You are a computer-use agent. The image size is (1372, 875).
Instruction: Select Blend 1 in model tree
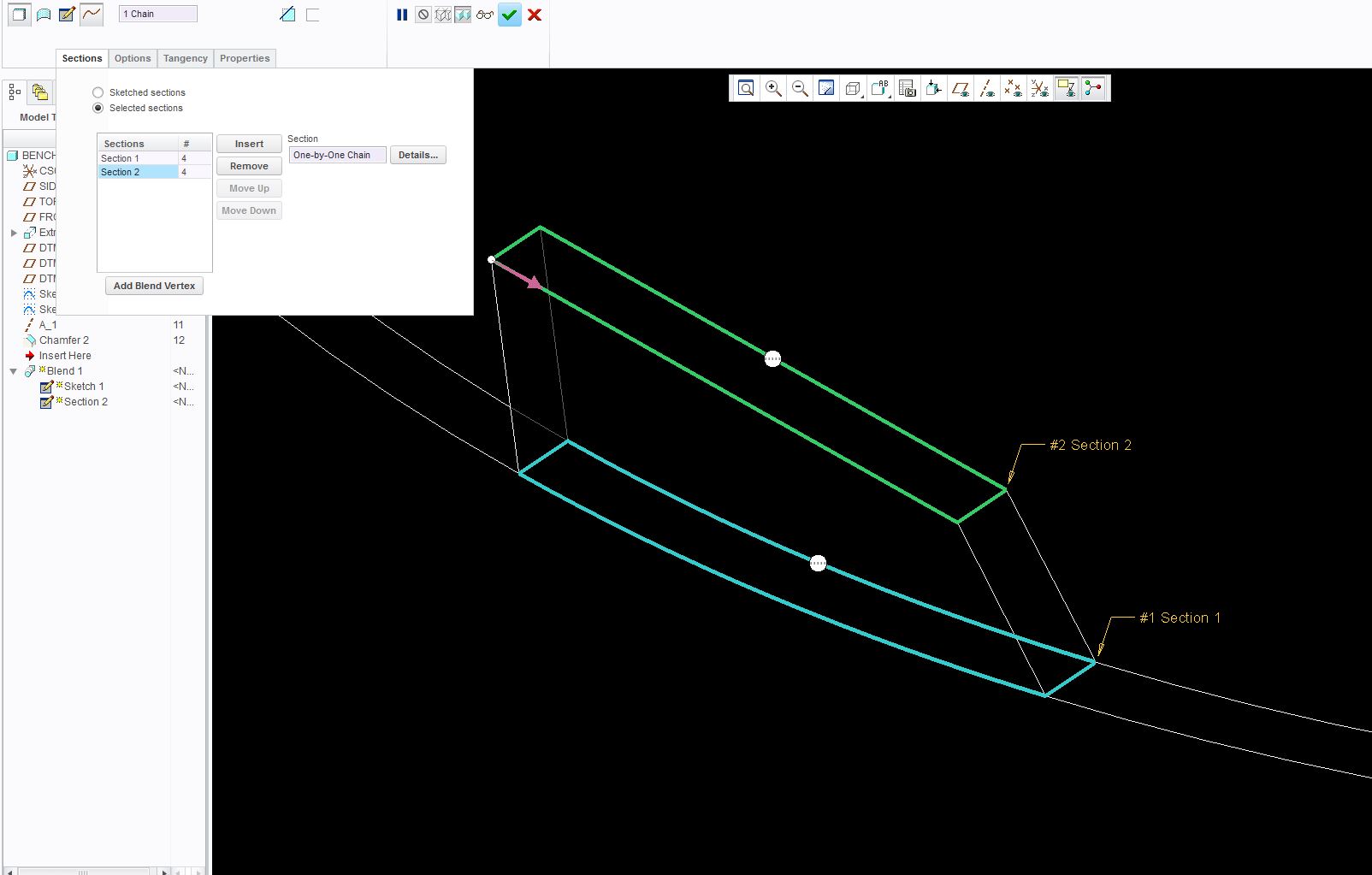[64, 371]
